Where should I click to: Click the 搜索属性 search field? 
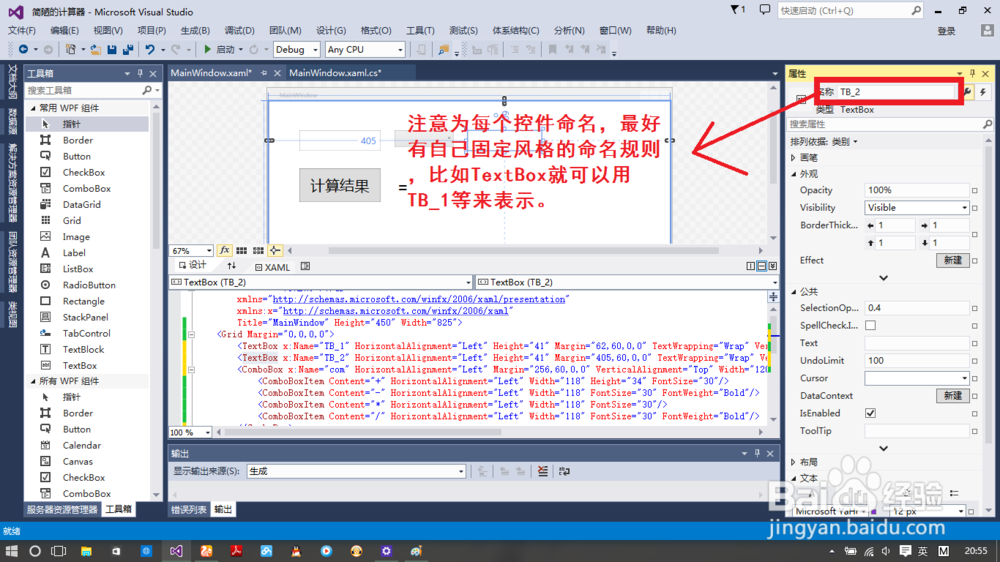click(885, 124)
